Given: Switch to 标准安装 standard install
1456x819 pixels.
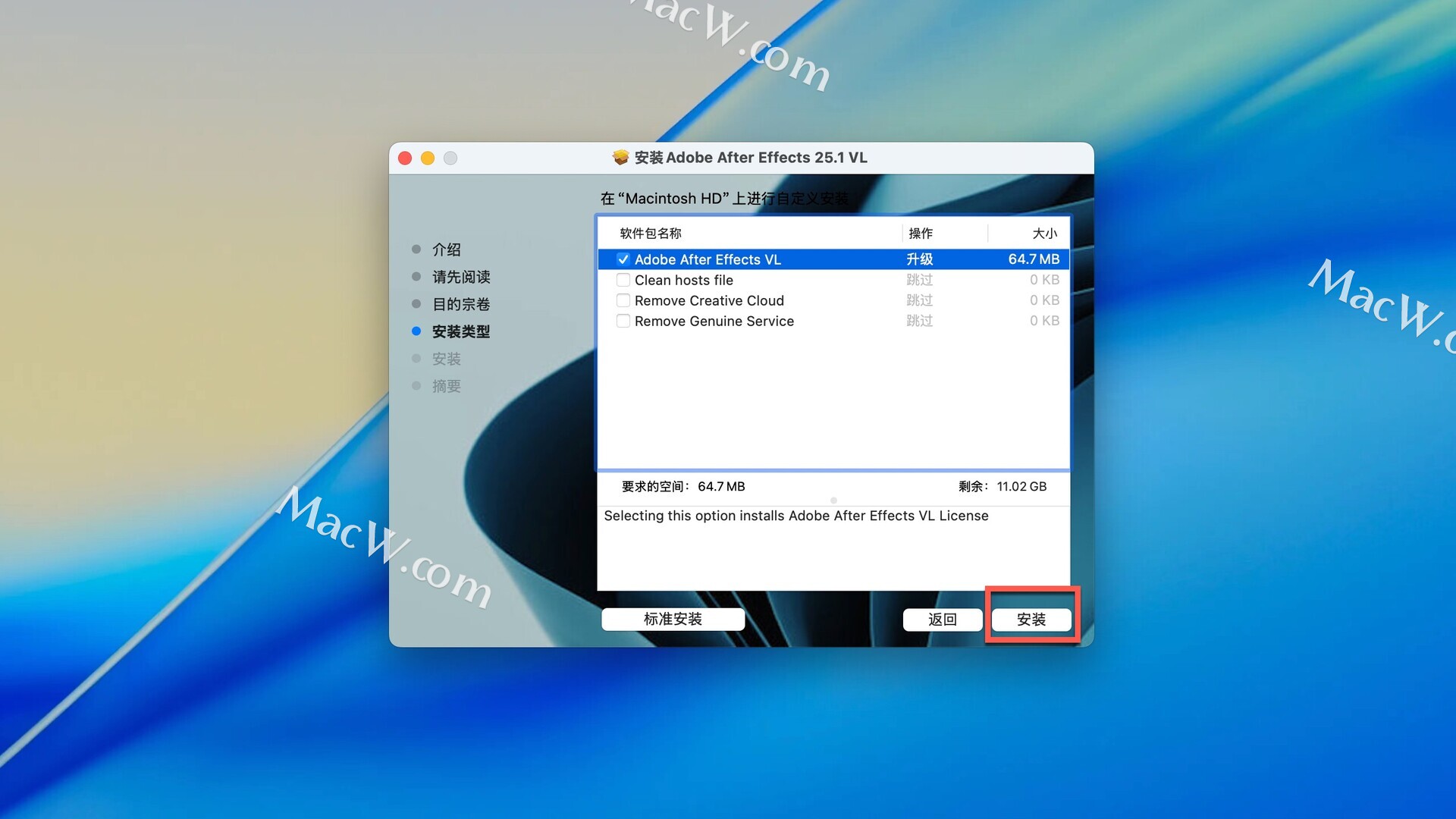Looking at the screenshot, I should coord(673,619).
